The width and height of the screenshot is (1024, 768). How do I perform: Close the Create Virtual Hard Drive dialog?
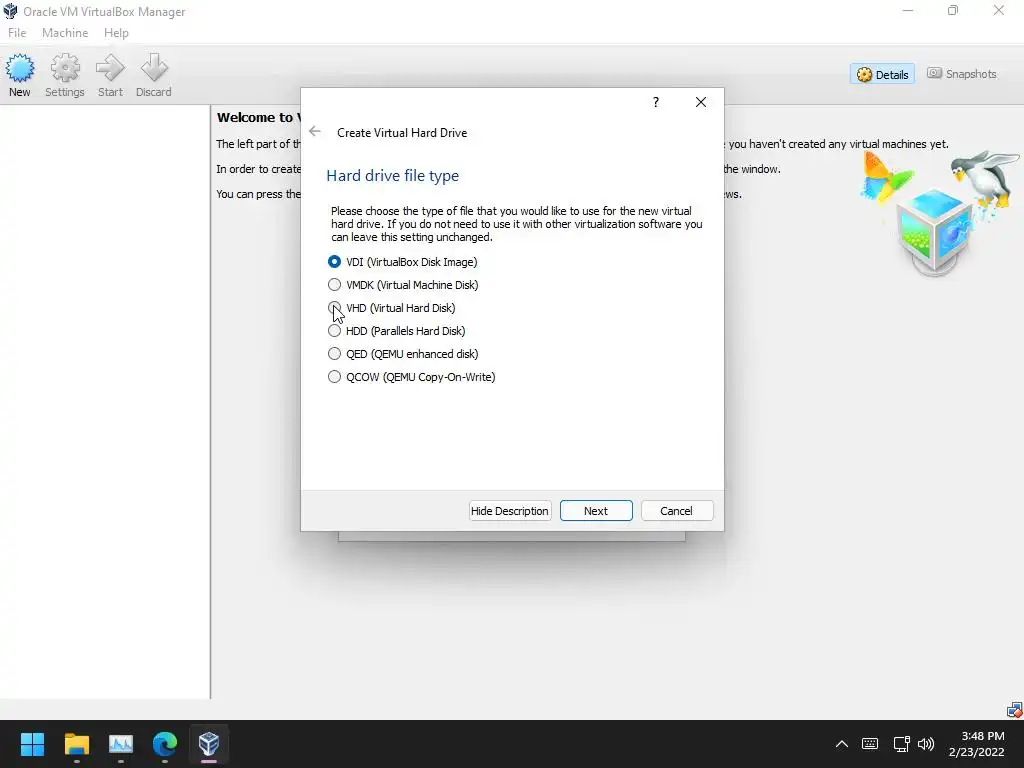click(x=701, y=102)
